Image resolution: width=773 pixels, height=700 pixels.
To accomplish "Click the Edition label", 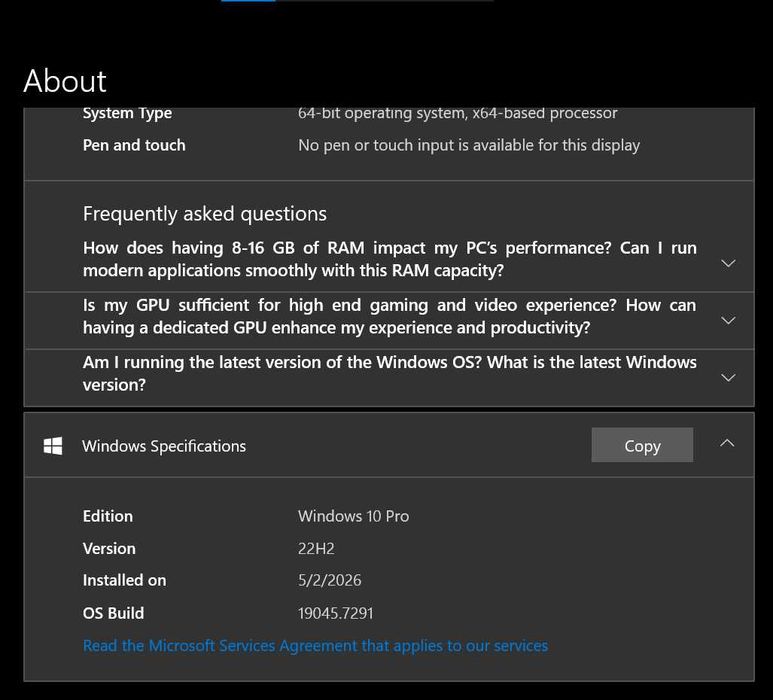I will [x=108, y=516].
